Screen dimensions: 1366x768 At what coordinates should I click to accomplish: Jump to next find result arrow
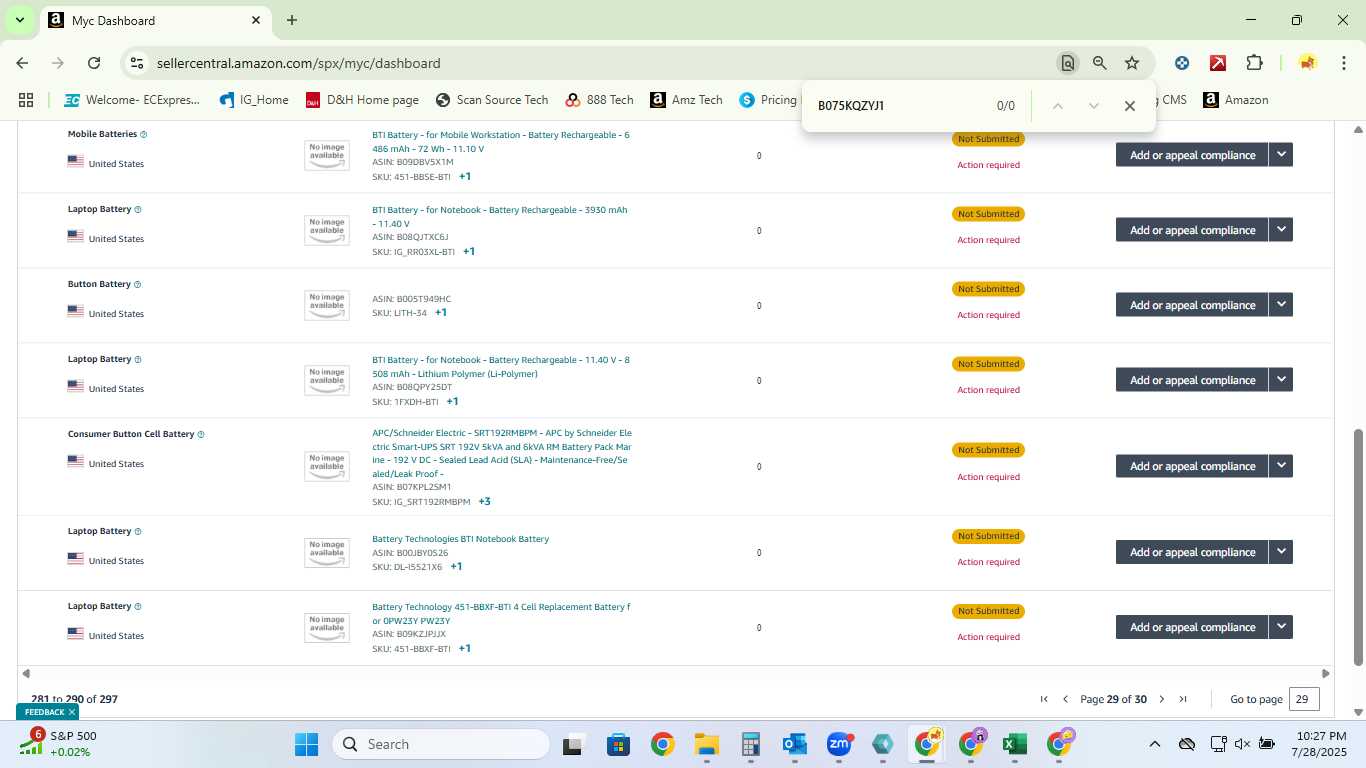[x=1094, y=106]
